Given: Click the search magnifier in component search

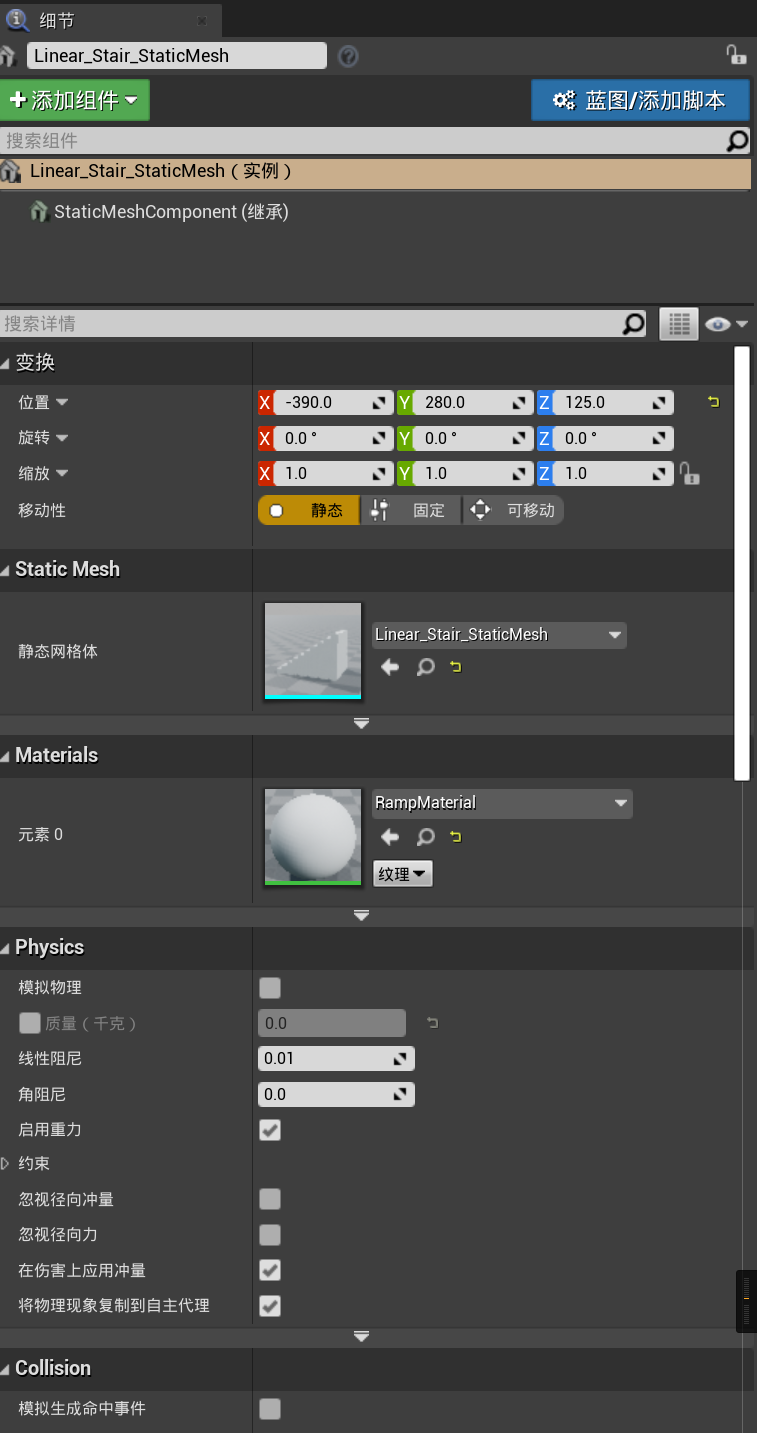Looking at the screenshot, I should click(737, 141).
